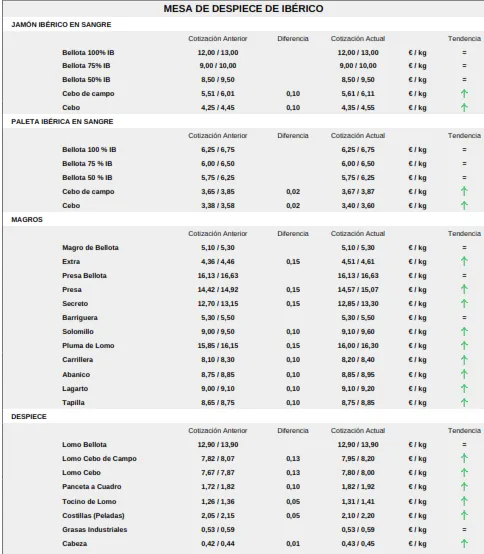Select the trend arrow for Lomo Cebo de Campo
Viewport: 484px width, 554px height.
[x=464, y=458]
